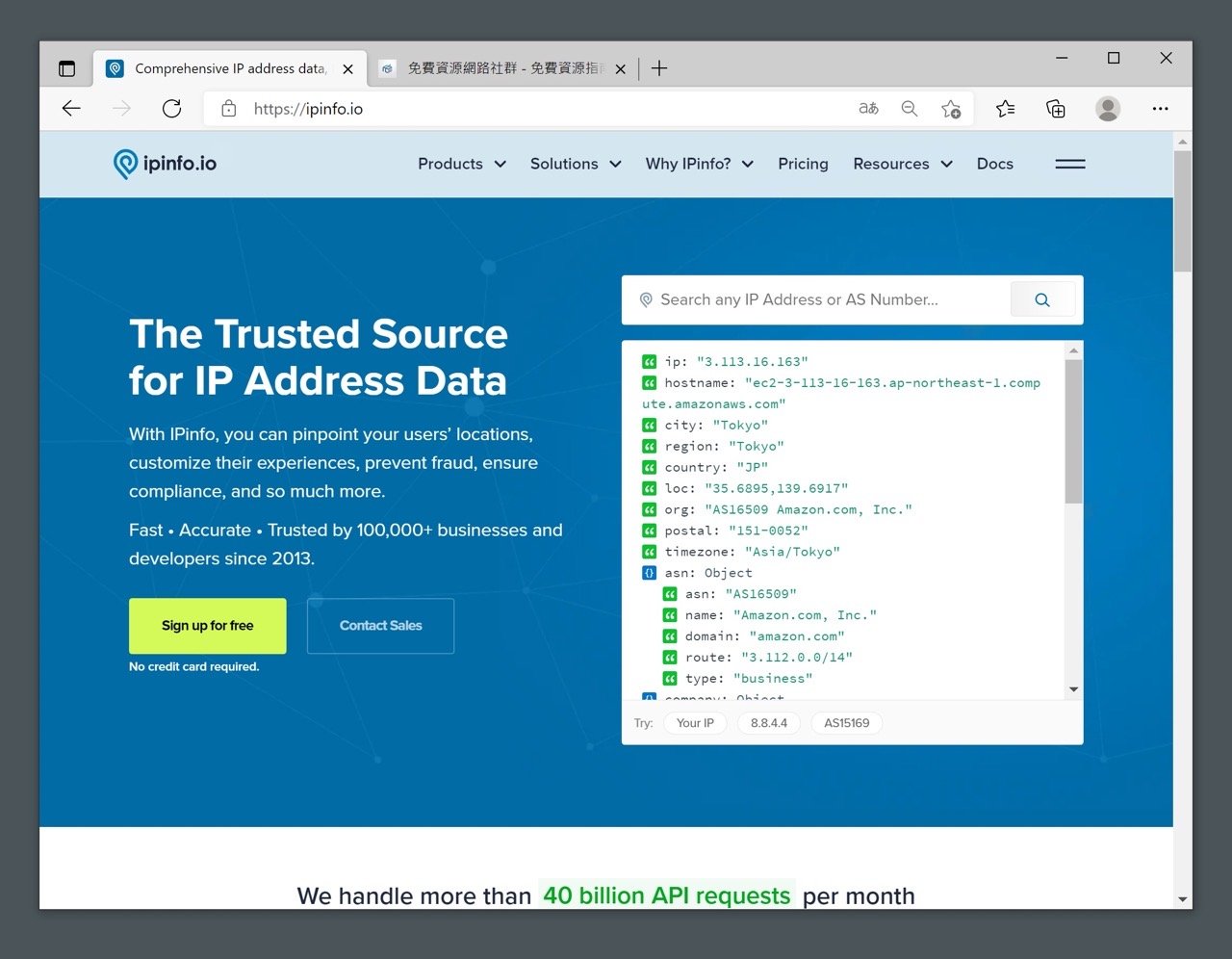This screenshot has width=1232, height=959.
Task: Click the site info lock icon
Action: pos(229,109)
